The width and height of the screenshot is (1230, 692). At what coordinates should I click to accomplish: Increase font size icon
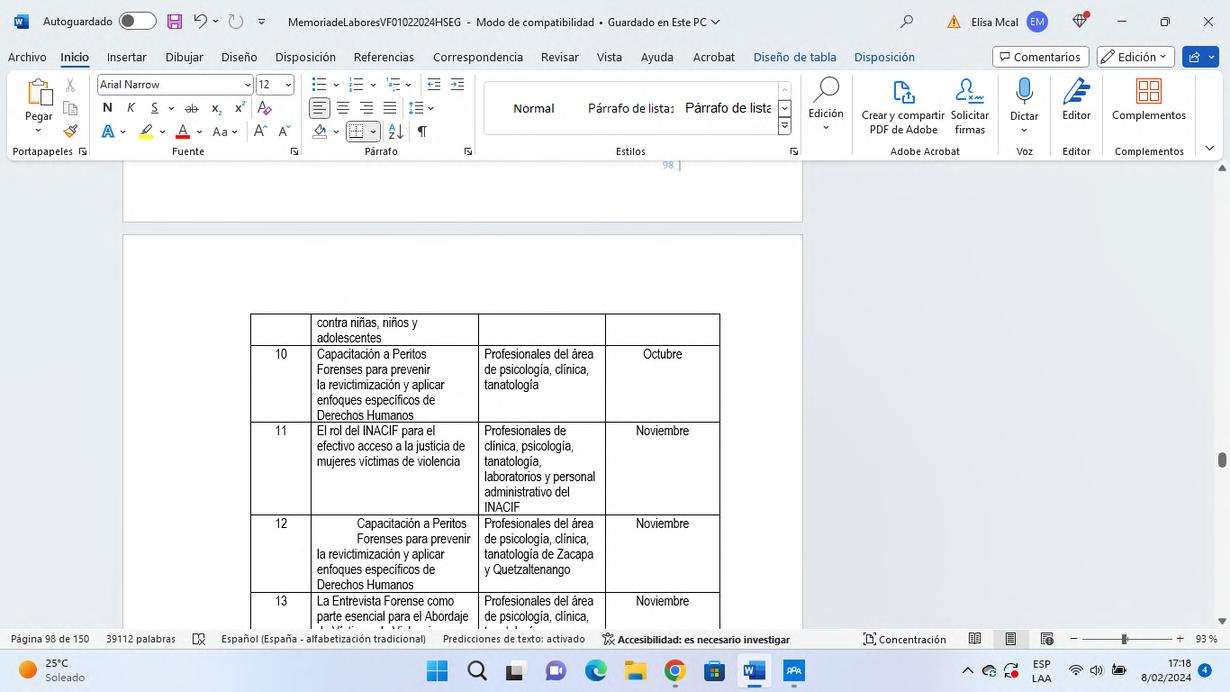click(x=261, y=131)
